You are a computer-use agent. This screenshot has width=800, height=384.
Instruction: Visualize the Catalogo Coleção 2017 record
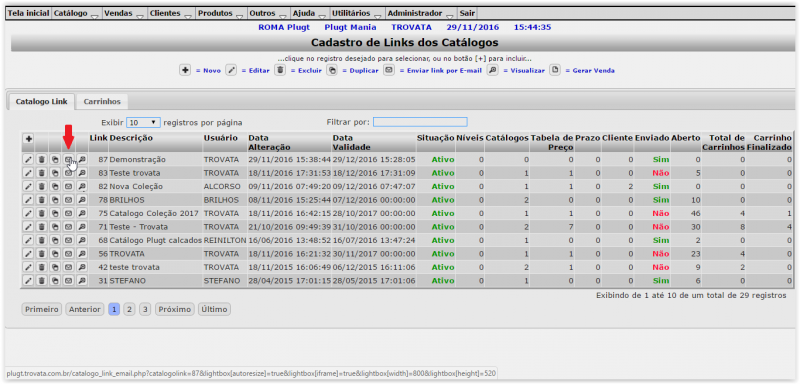(82, 213)
